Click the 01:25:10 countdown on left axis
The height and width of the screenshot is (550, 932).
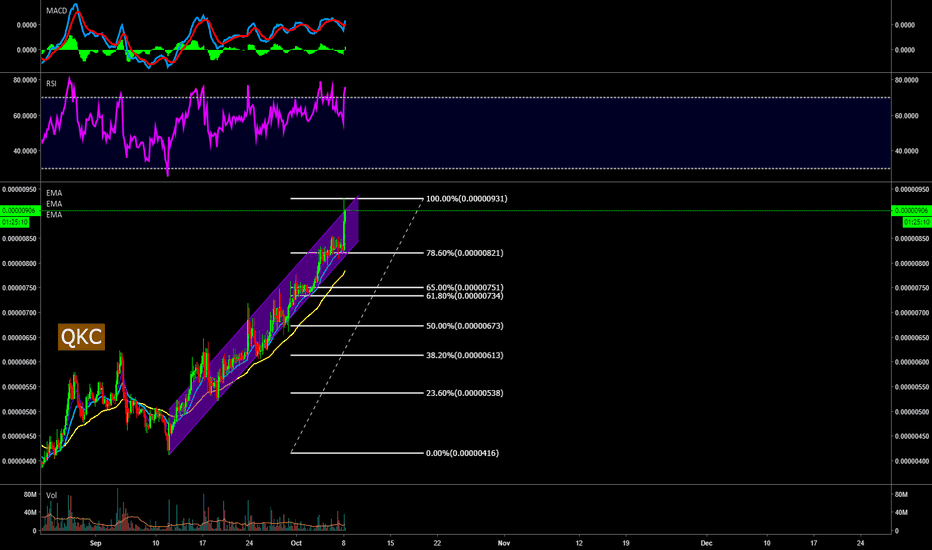click(15, 222)
